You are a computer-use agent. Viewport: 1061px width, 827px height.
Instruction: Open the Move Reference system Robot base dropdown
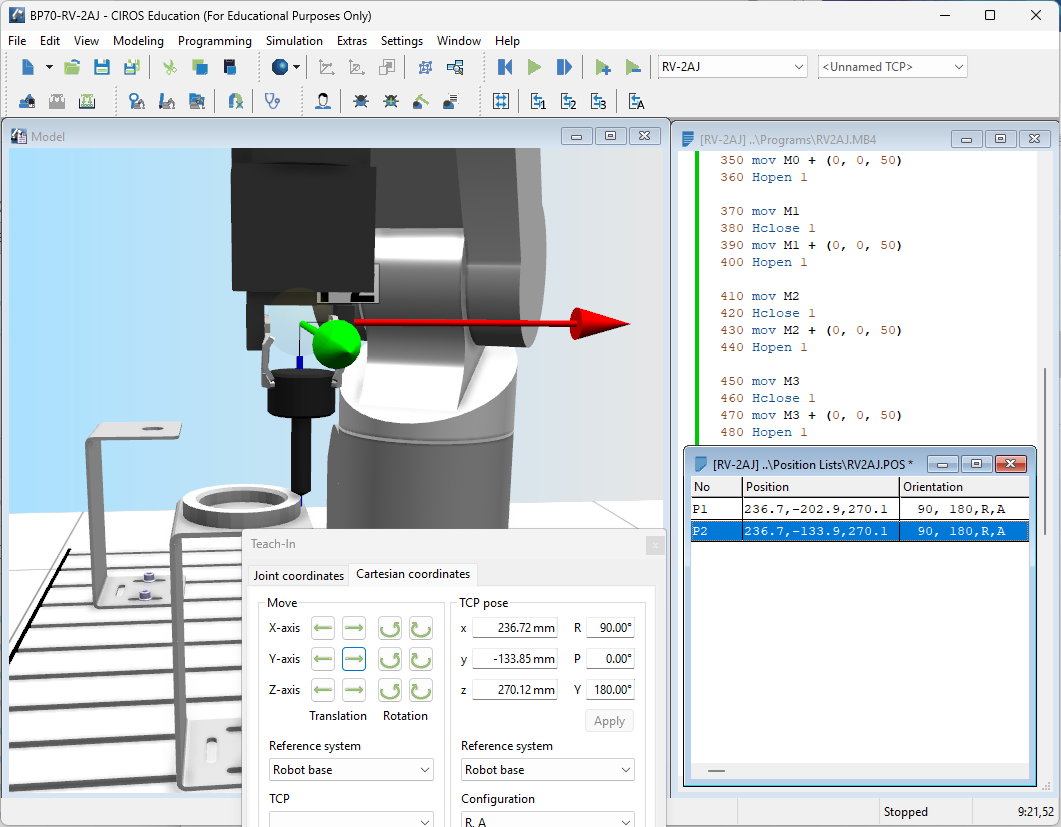pos(351,769)
